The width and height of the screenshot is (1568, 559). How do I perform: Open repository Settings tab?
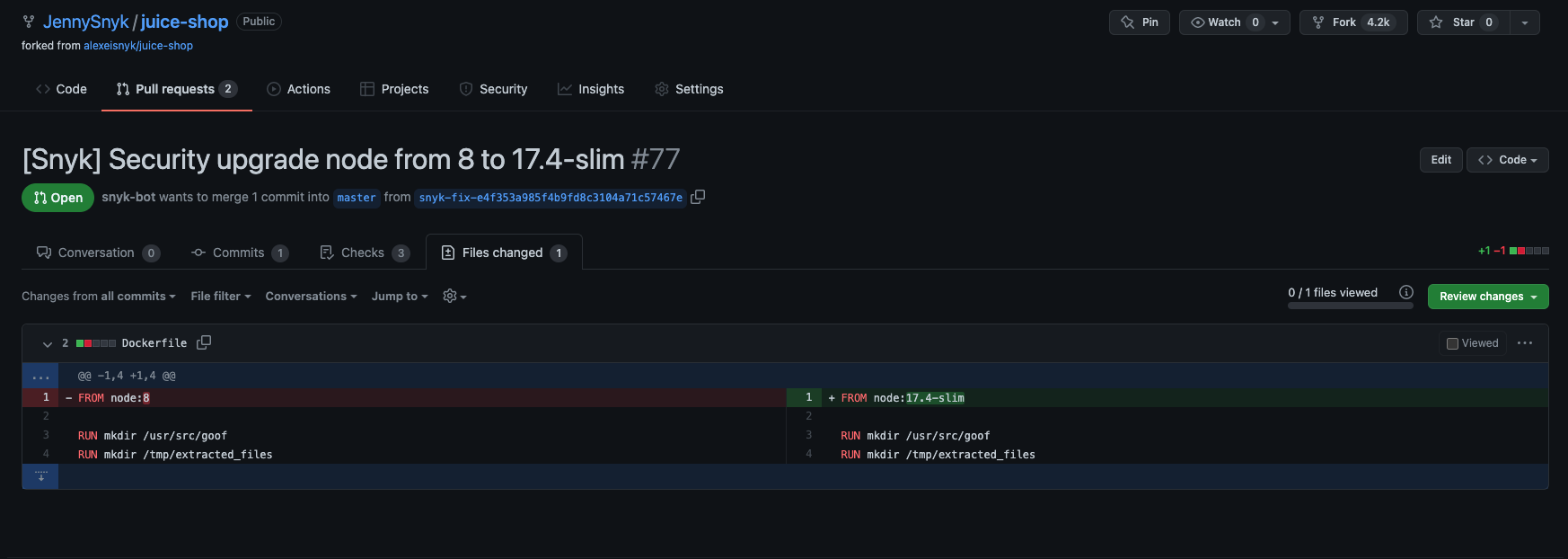coord(689,89)
